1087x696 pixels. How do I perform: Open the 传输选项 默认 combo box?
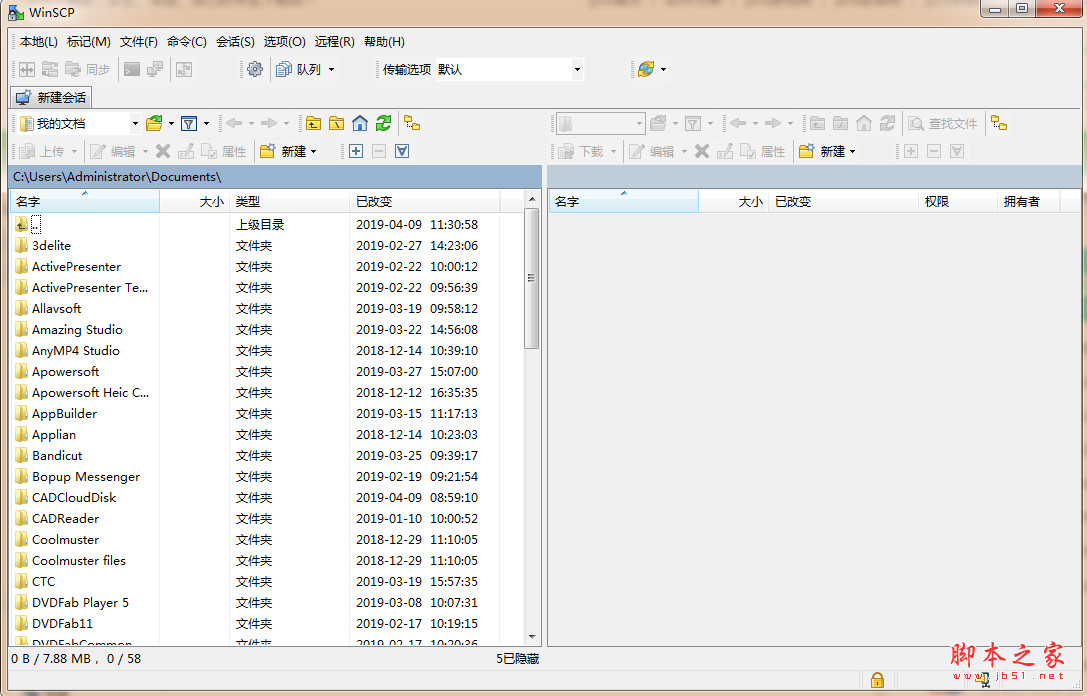(510, 69)
